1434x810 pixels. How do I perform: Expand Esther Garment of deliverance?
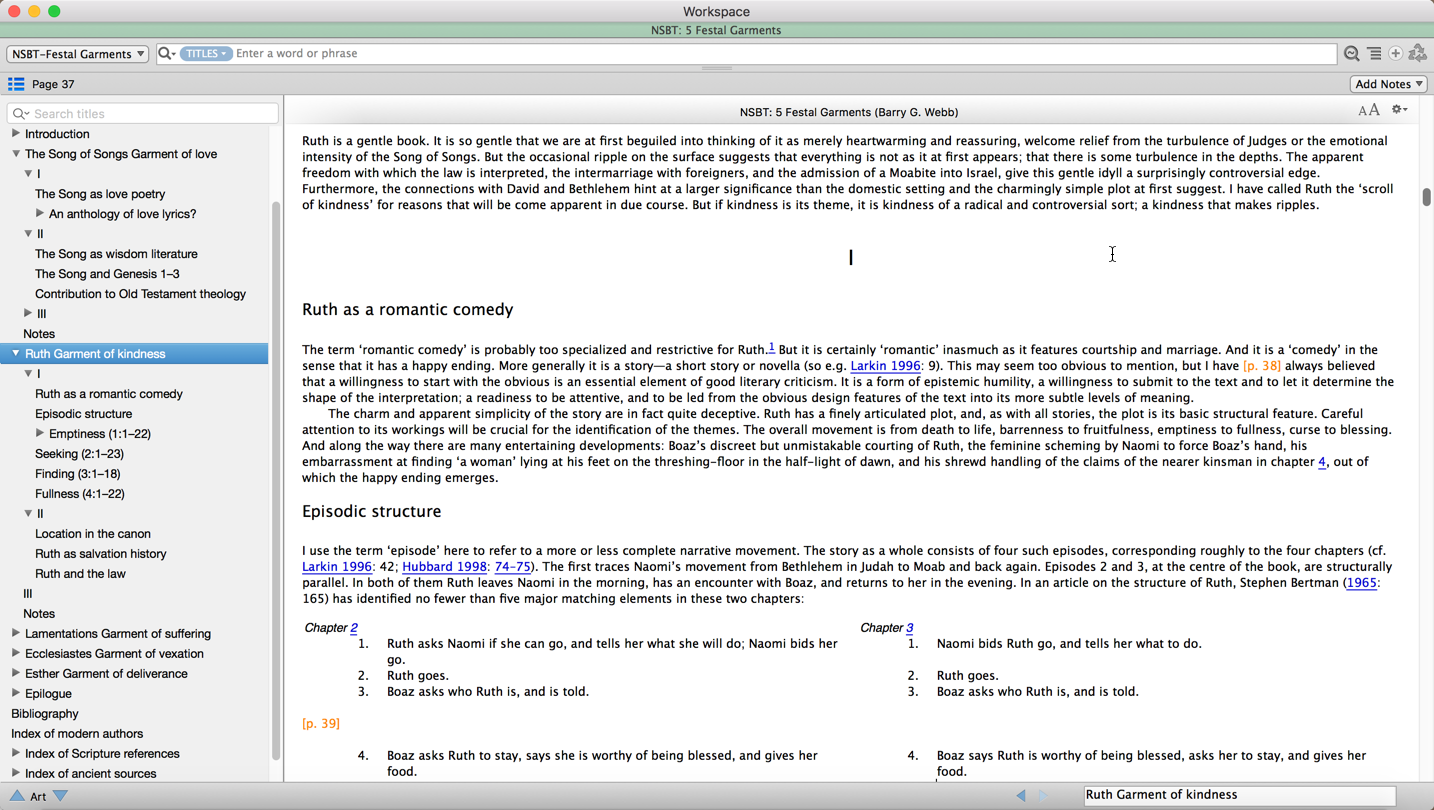pos(15,673)
